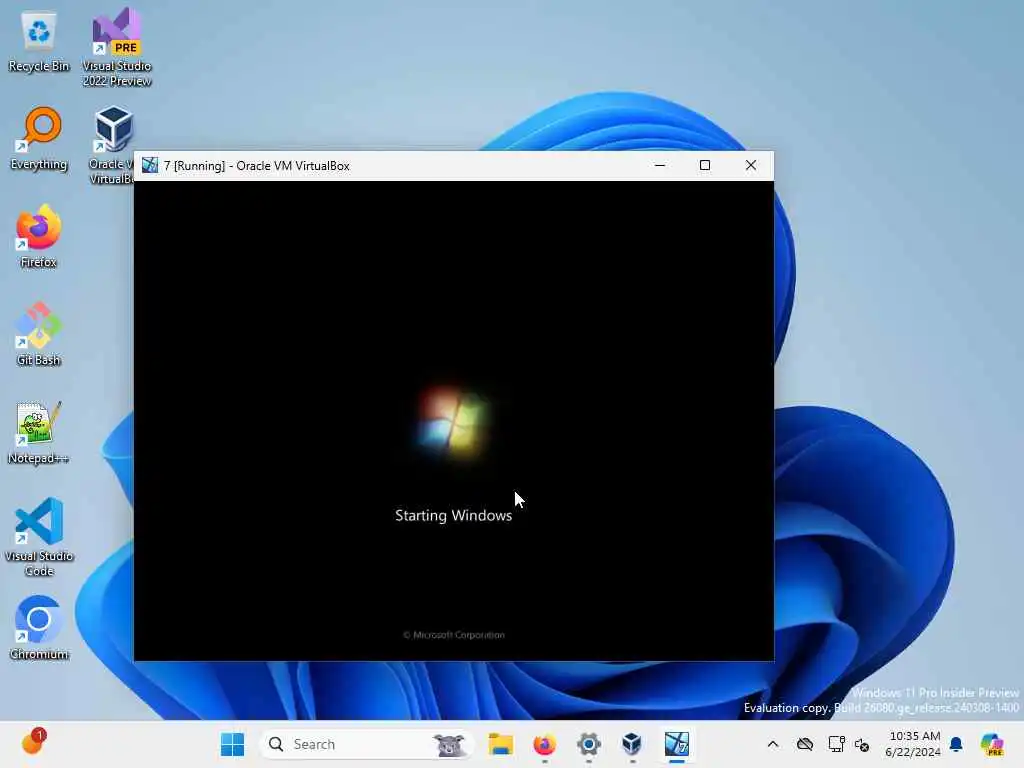Click inside the VM display showing Starting Windows
Image resolution: width=1024 pixels, height=768 pixels.
[x=454, y=421]
